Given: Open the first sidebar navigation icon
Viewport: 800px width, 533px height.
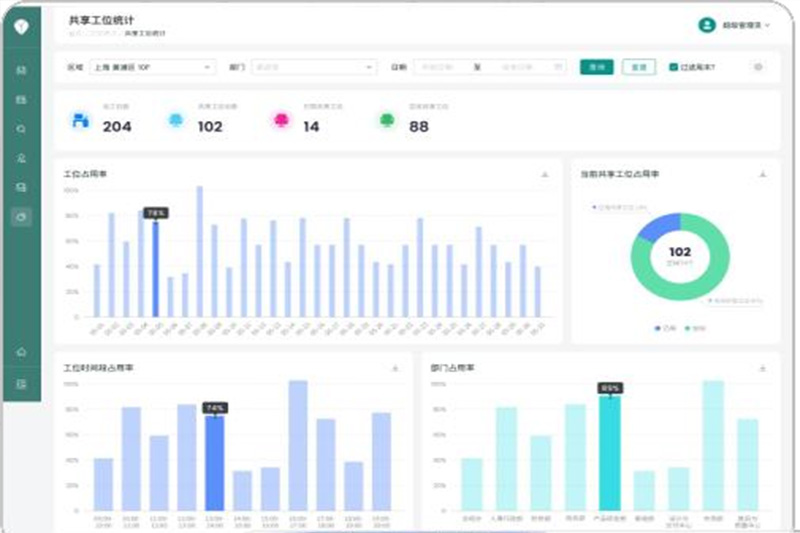Looking at the screenshot, I should tap(21, 71).
